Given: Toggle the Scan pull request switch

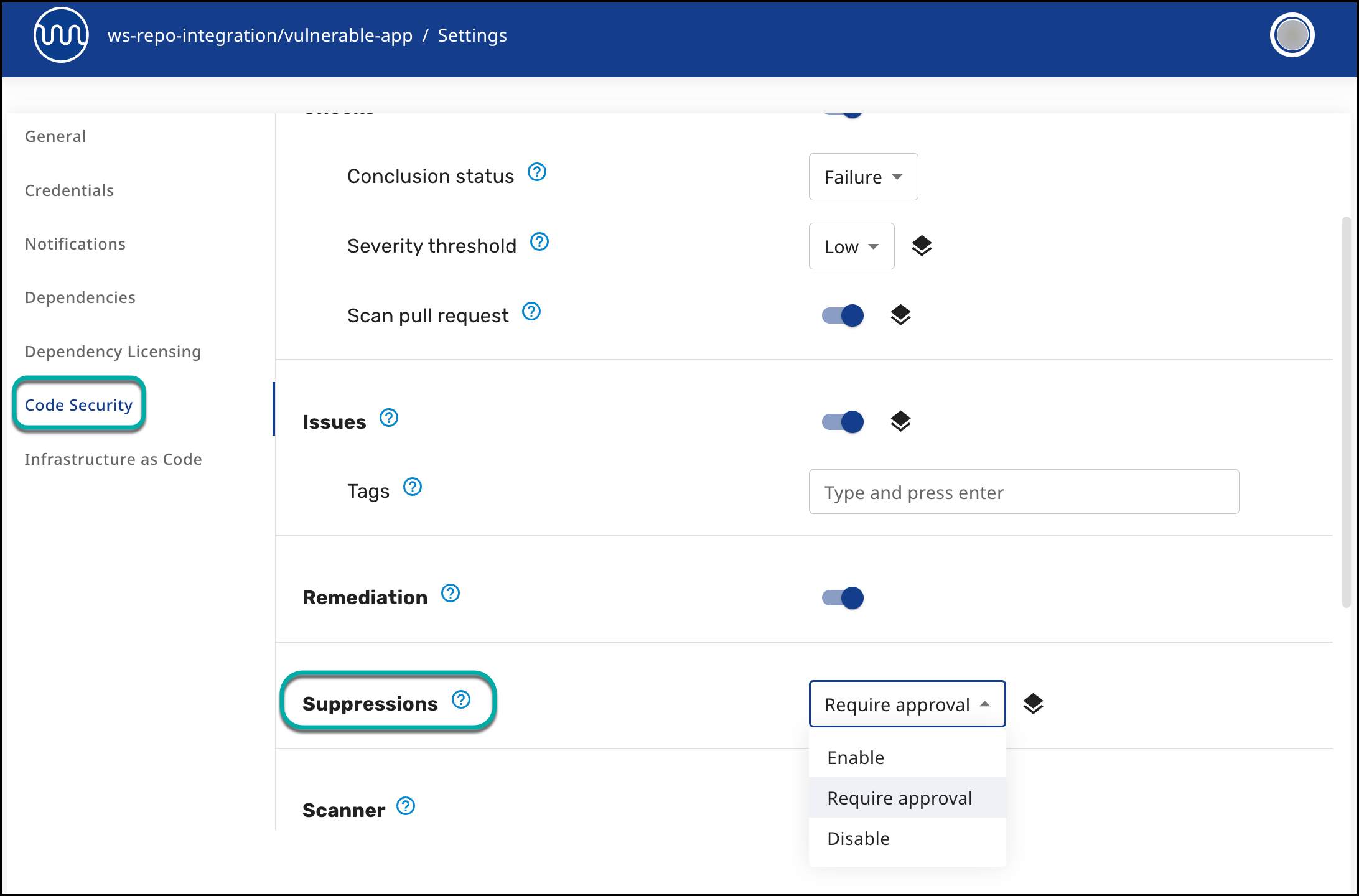Looking at the screenshot, I should coord(843,315).
